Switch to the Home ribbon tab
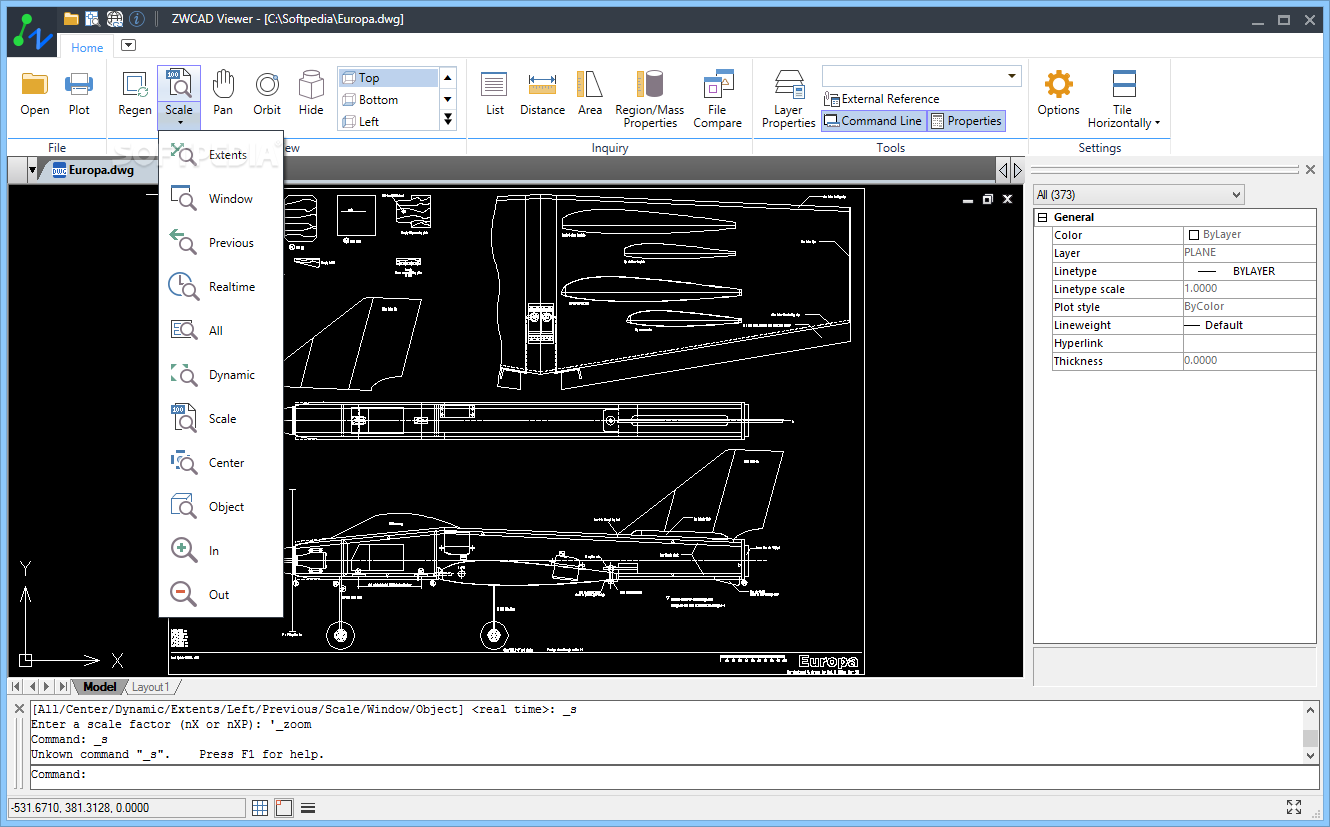 [87, 47]
